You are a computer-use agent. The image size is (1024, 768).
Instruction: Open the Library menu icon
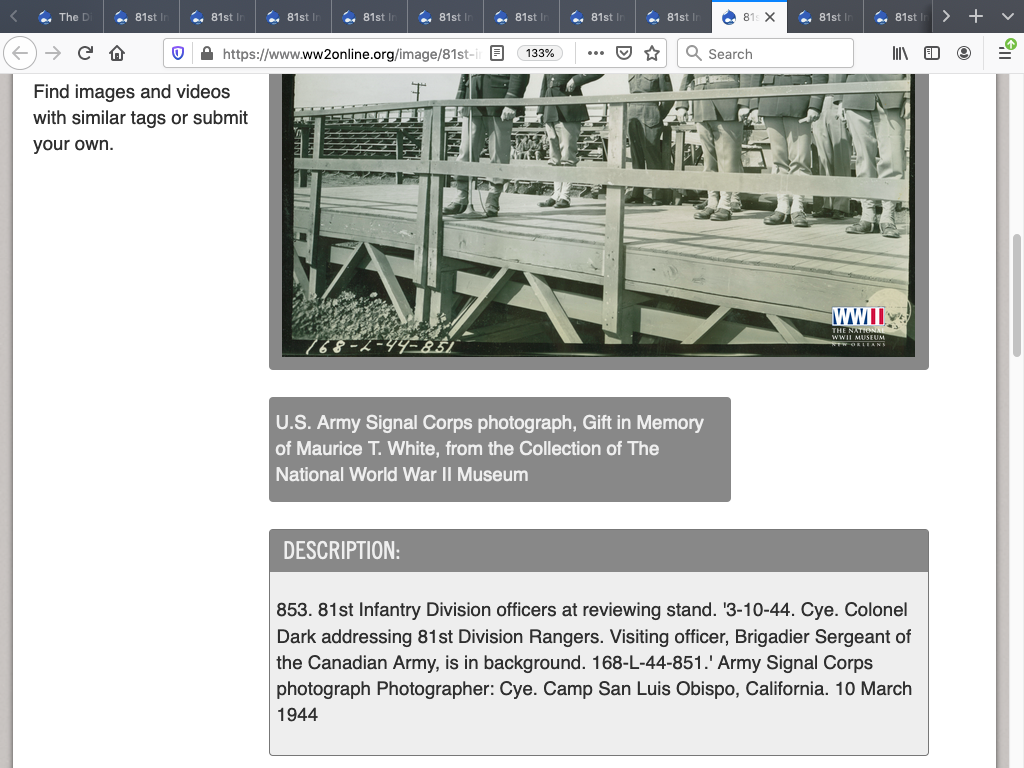click(x=900, y=53)
